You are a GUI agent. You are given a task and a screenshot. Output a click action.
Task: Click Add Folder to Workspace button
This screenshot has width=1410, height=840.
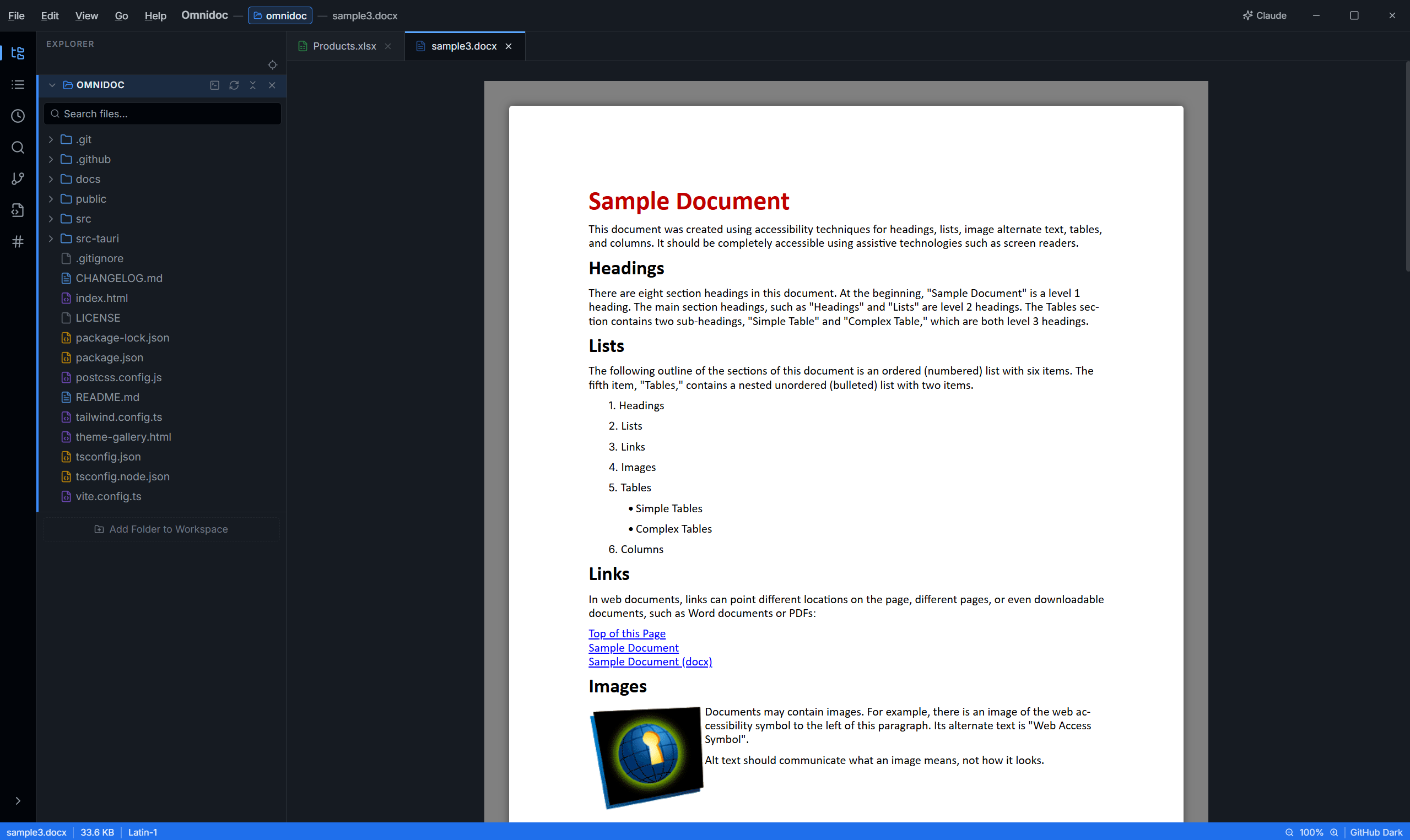click(161, 529)
